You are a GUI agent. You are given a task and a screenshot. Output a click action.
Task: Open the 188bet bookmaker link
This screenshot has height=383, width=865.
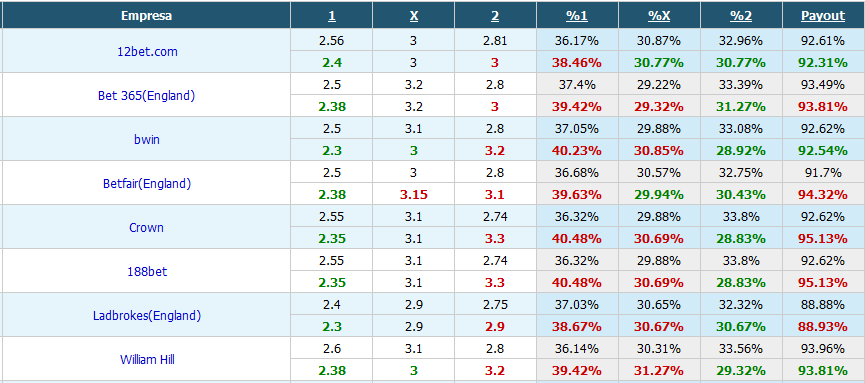click(146, 272)
